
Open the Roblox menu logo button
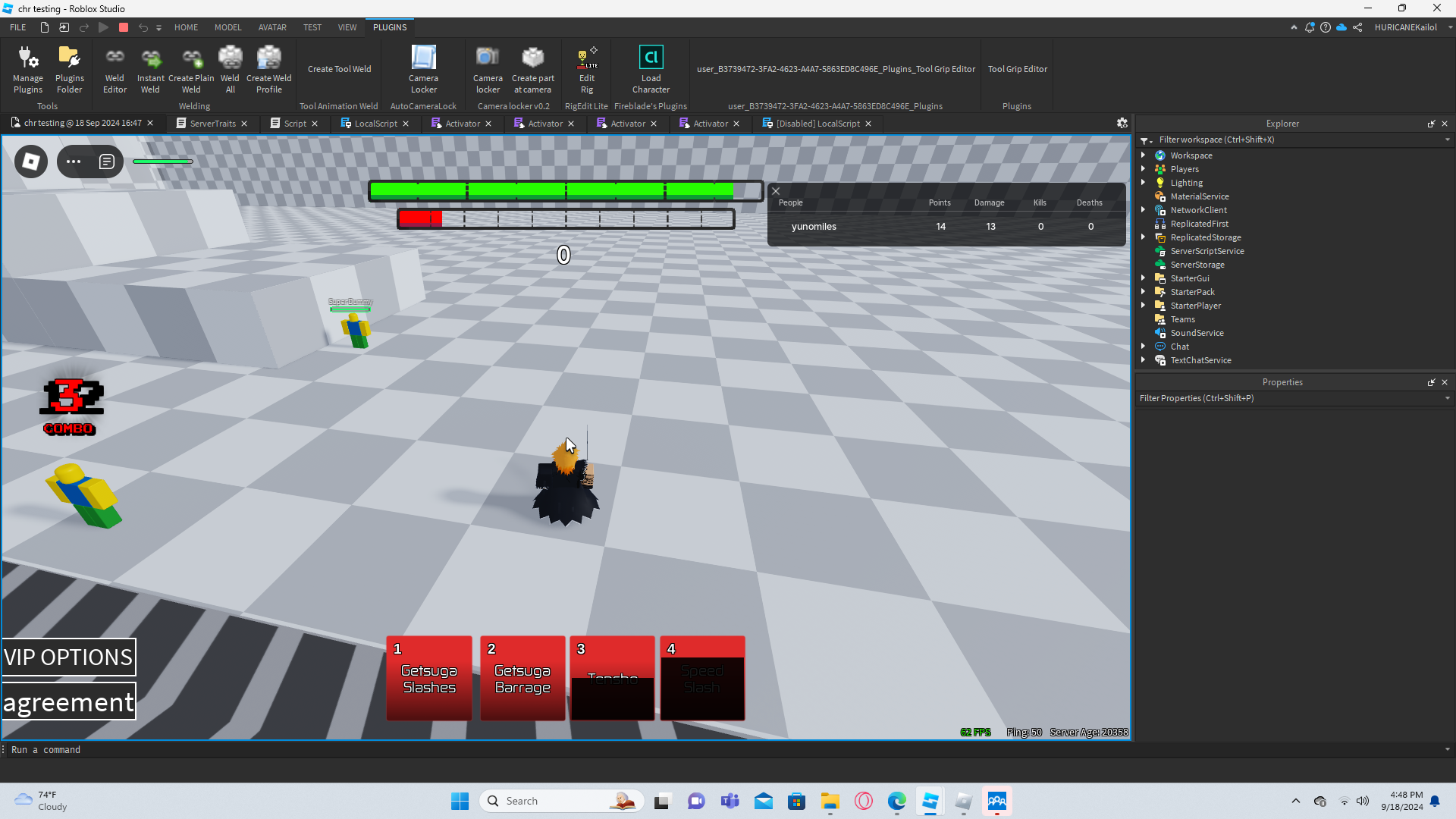(31, 162)
